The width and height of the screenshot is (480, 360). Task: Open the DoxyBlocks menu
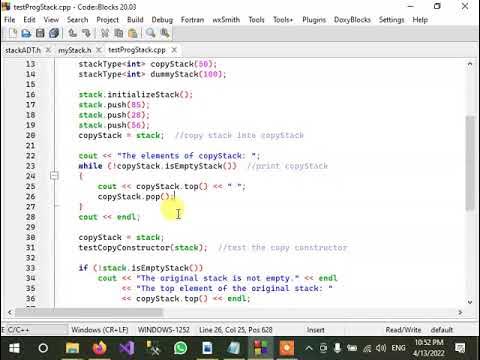(x=352, y=20)
